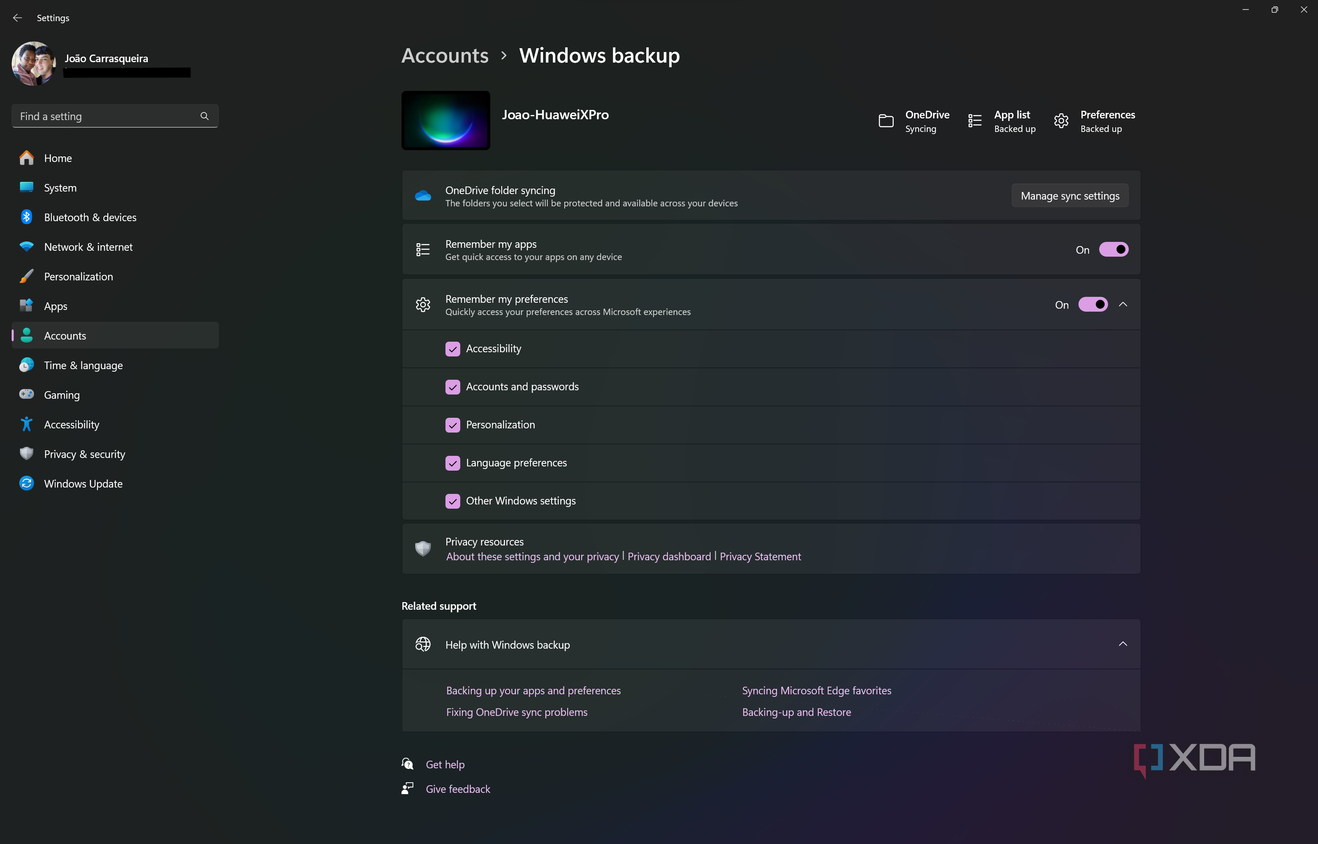1318x844 pixels.
Task: Click the Joao-HuaweiXPro device wallpaper thumbnail
Action: click(446, 121)
